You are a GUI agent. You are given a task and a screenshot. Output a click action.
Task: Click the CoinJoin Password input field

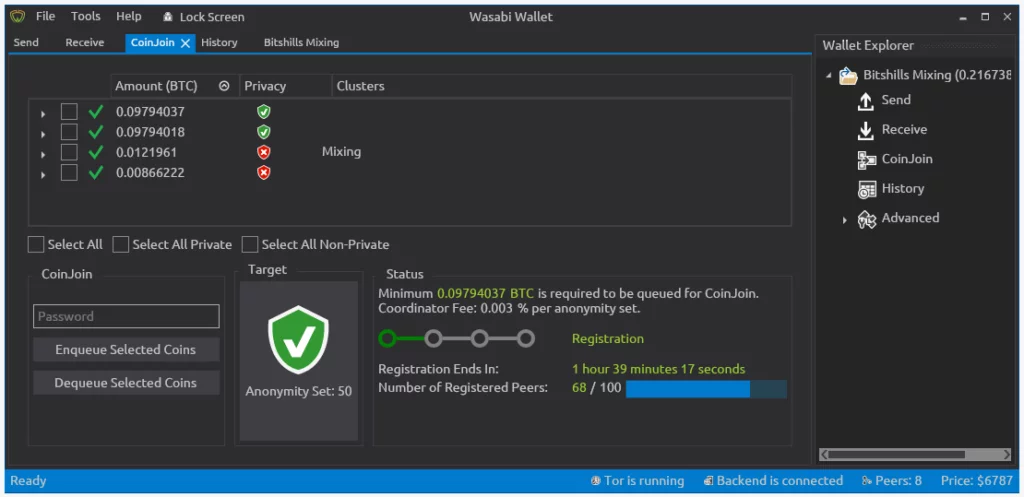(x=126, y=316)
